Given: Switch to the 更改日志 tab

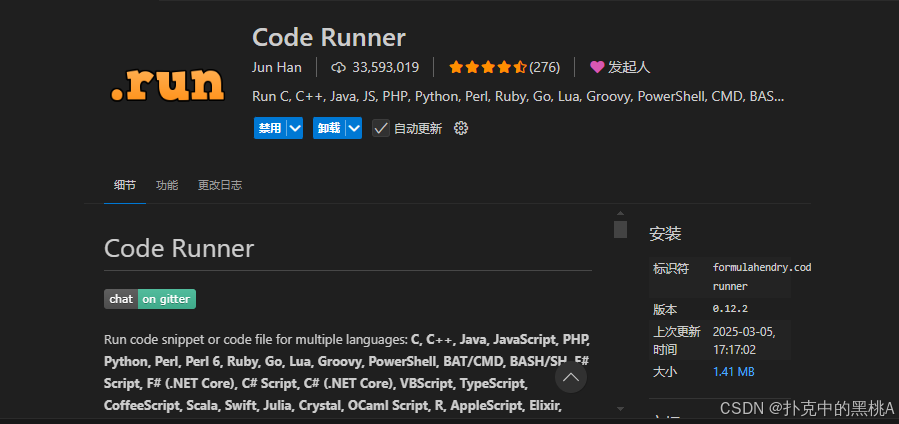Looking at the screenshot, I should point(220,185).
